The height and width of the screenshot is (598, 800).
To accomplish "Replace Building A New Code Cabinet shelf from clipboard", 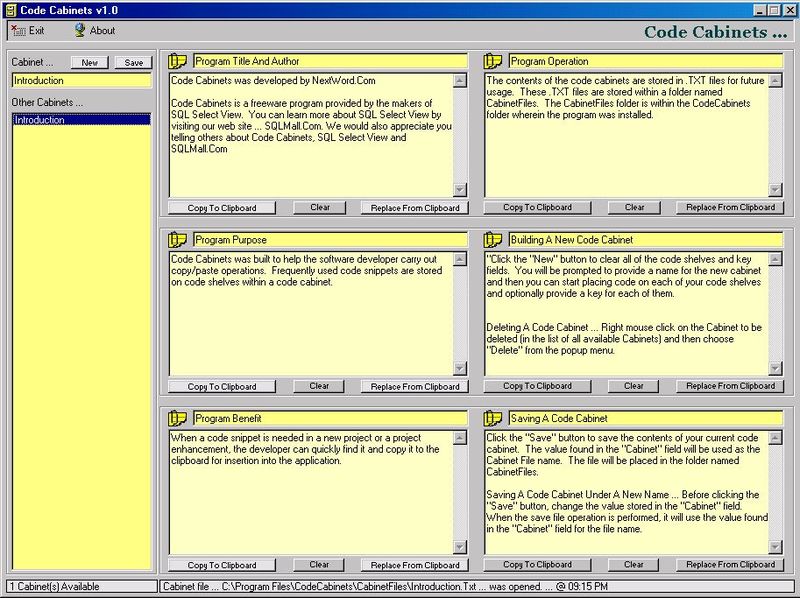I will [730, 386].
